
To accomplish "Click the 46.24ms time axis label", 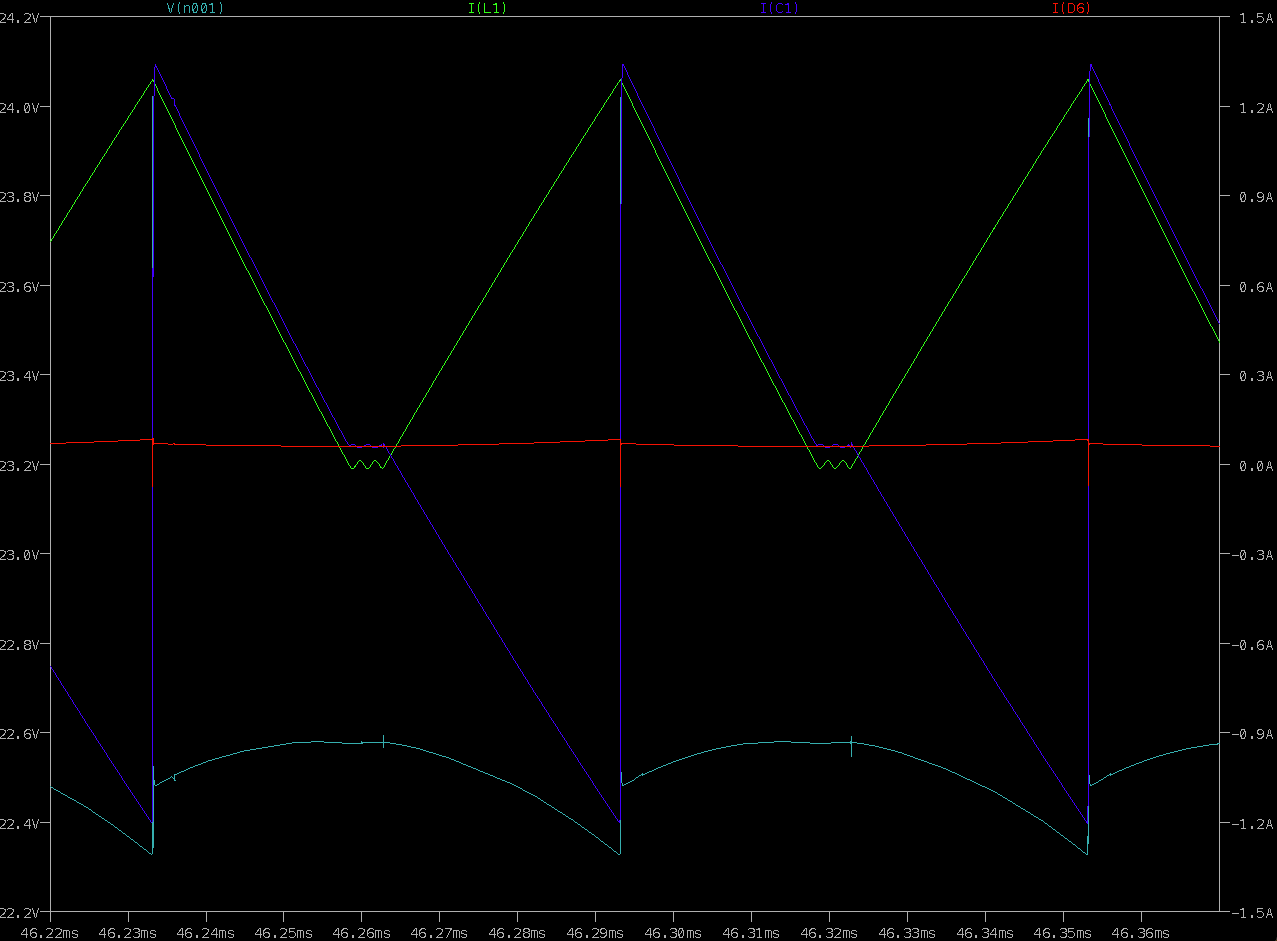I will [x=206, y=932].
